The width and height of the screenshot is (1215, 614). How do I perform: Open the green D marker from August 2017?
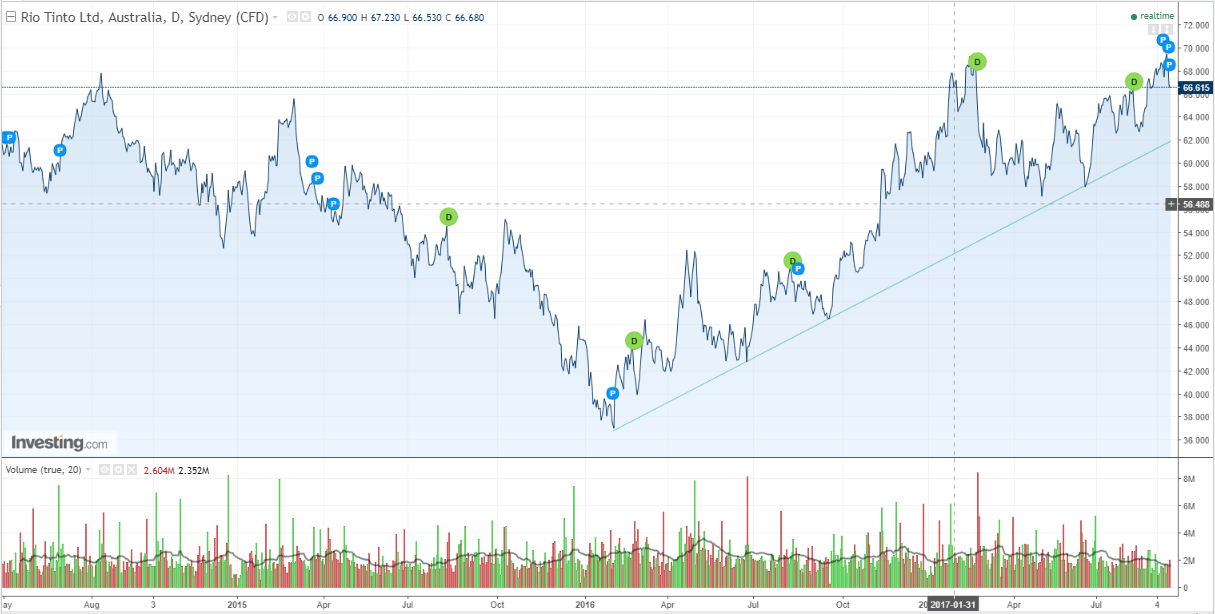pos(1133,81)
